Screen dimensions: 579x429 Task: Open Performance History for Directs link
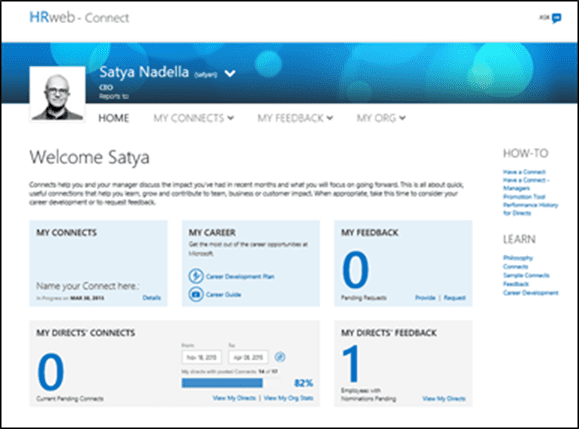(x=530, y=209)
